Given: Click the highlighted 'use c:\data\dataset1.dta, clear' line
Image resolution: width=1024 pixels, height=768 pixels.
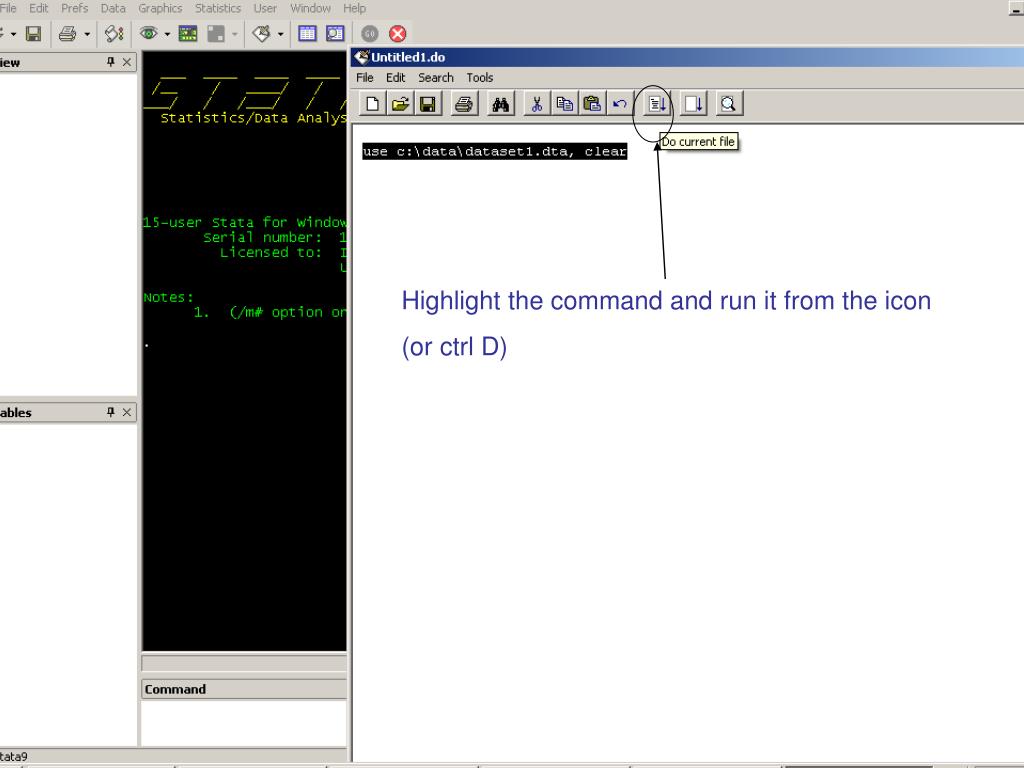Looking at the screenshot, I should click(494, 152).
